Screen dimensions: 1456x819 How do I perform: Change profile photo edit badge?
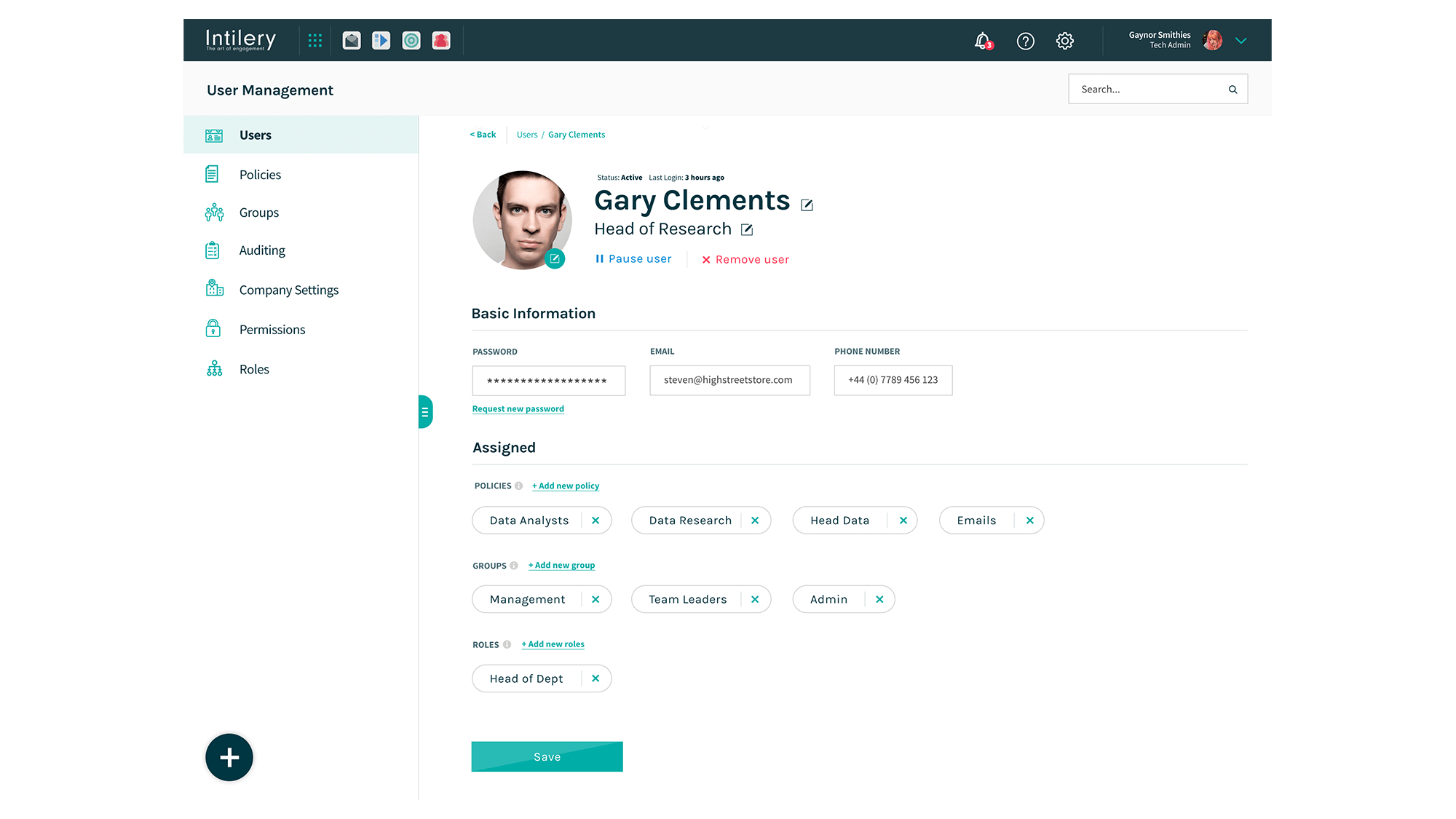click(555, 258)
